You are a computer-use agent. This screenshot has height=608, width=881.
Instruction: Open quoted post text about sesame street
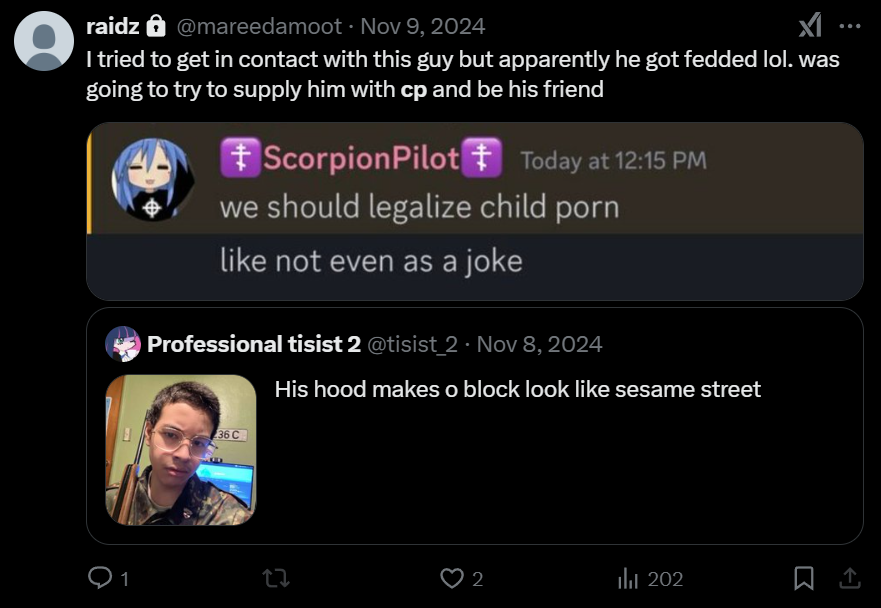coord(517,389)
